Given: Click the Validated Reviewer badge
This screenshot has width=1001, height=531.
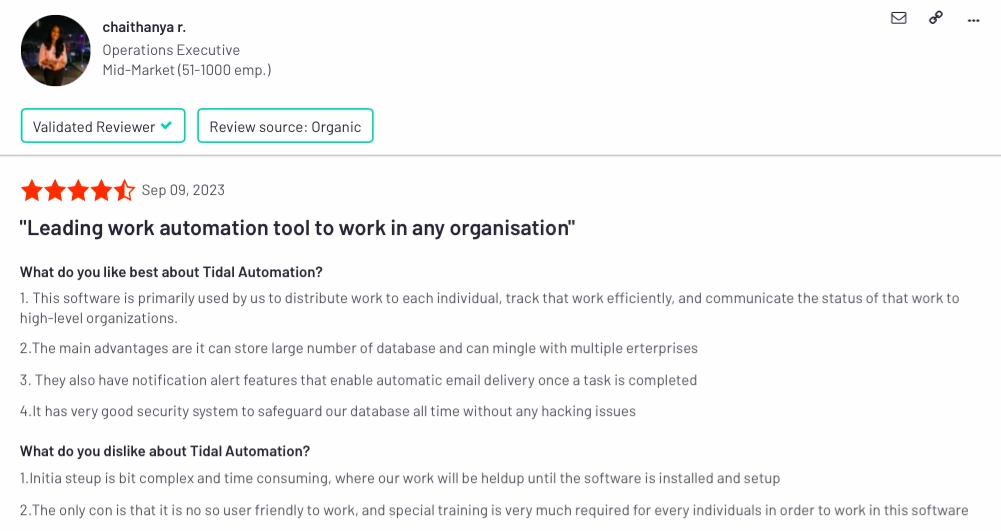Looking at the screenshot, I should (103, 126).
